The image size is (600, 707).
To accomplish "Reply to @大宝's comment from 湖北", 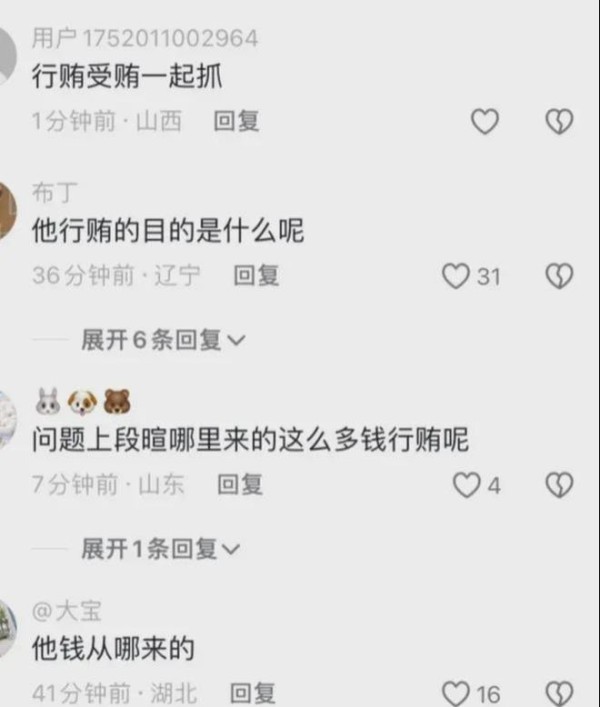I will tap(252, 693).
